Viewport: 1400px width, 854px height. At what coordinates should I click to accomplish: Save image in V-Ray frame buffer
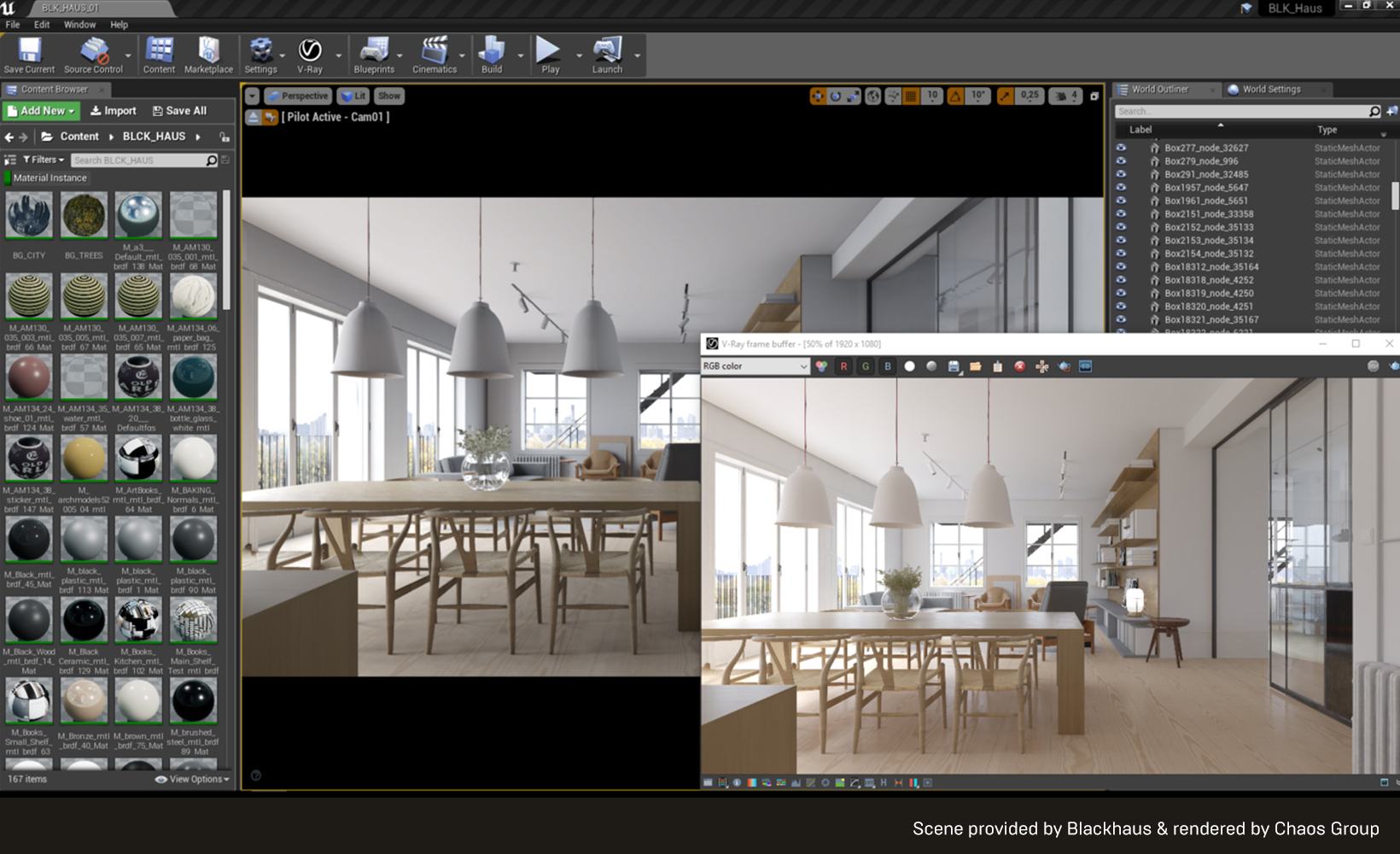click(954, 366)
